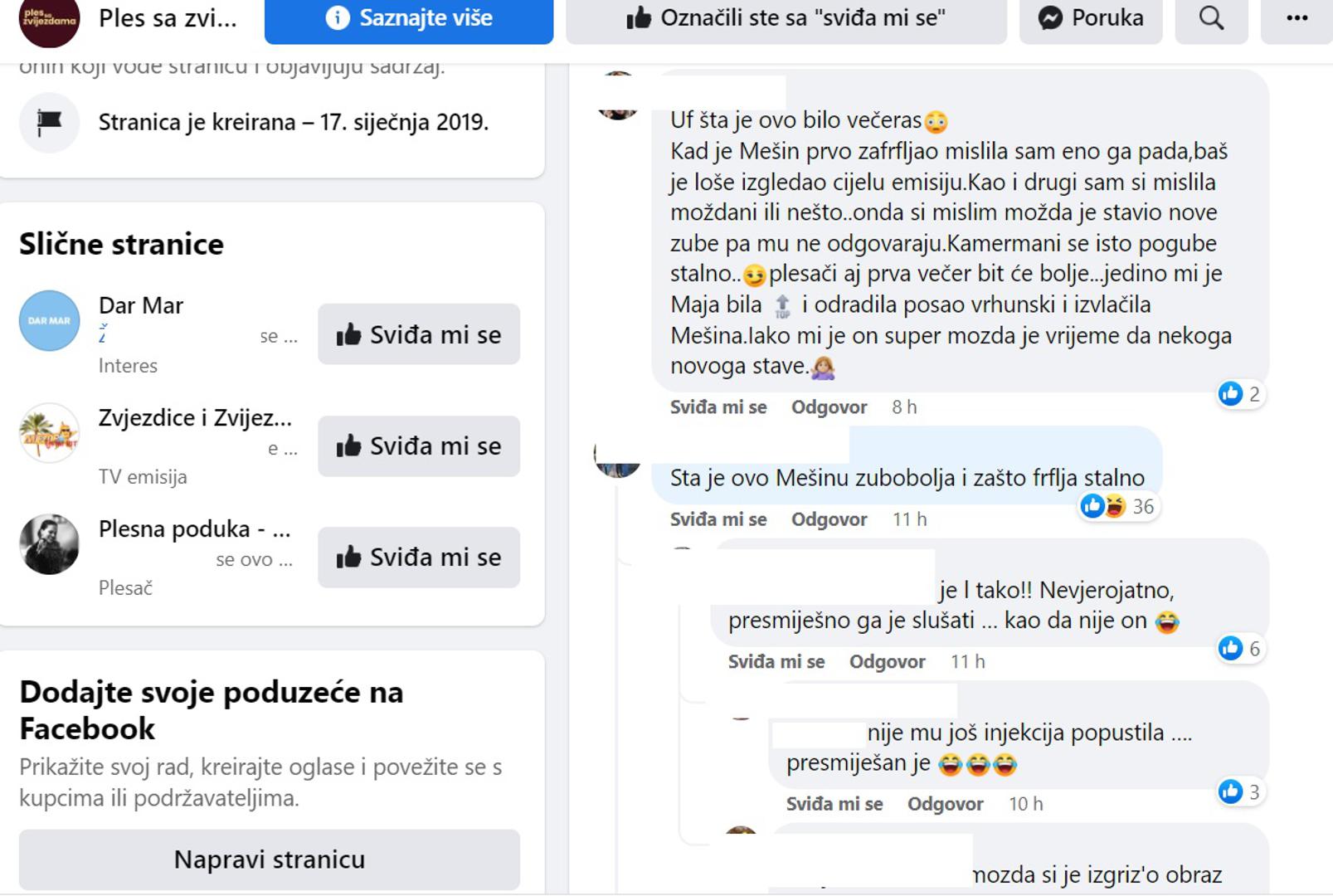Viewport: 1333px width, 896px height.
Task: Like the Dar Mar page
Action: click(419, 334)
